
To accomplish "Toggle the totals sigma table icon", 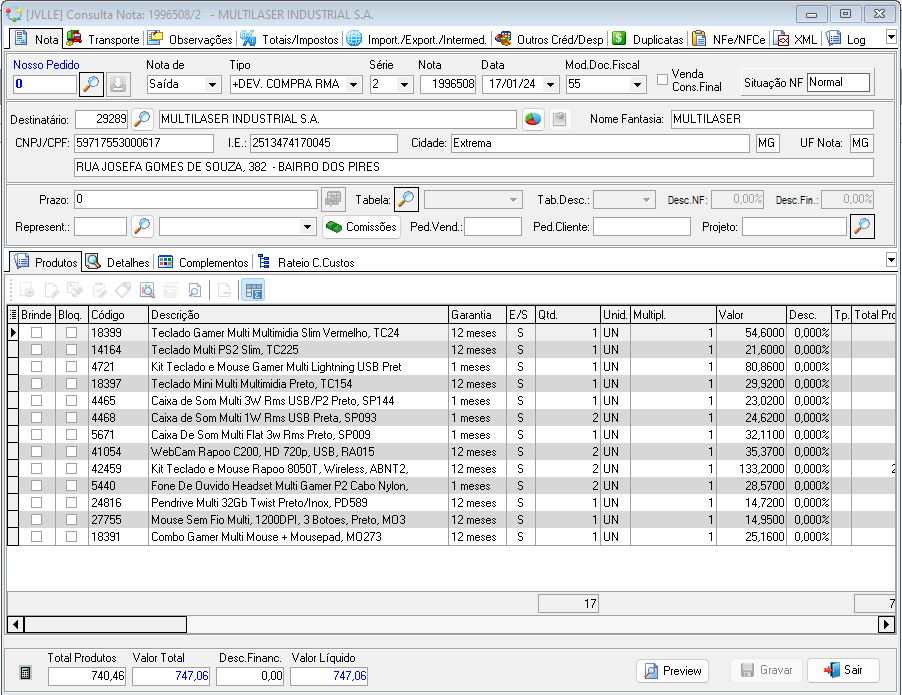I will coord(253,290).
